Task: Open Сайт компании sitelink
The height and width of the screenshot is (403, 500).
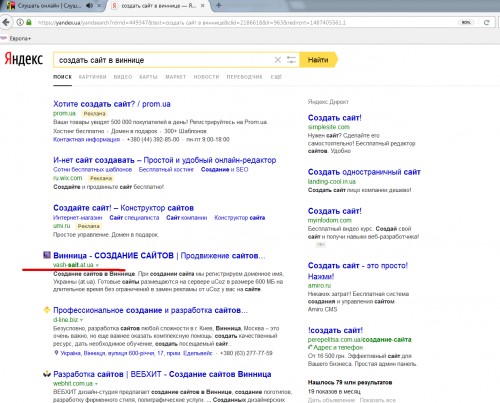Action: coord(187,218)
